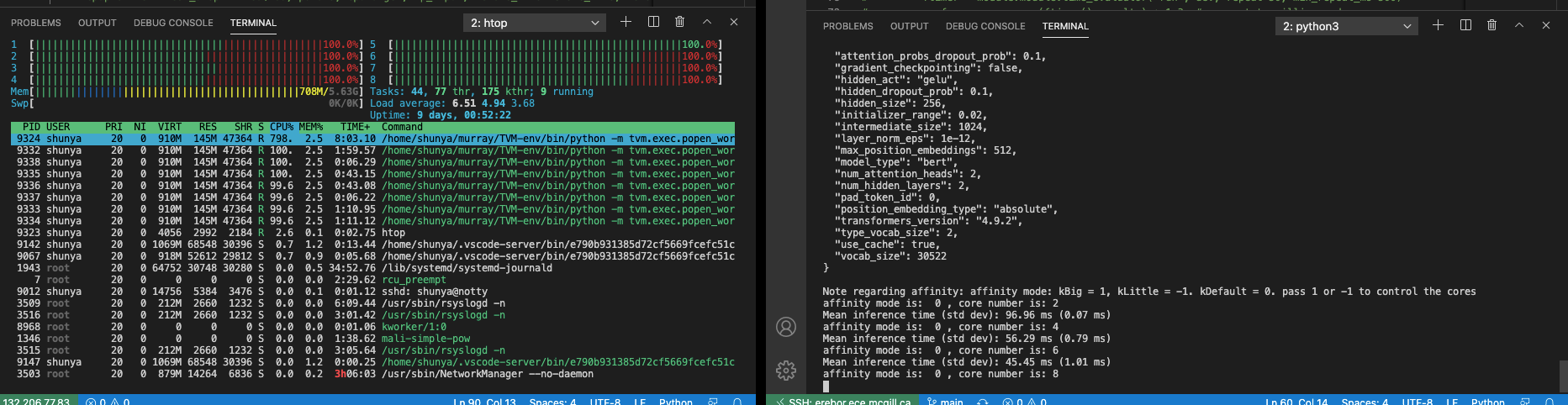The height and width of the screenshot is (405, 1568).
Task: Create new terminal in the htop panel
Action: point(626,22)
